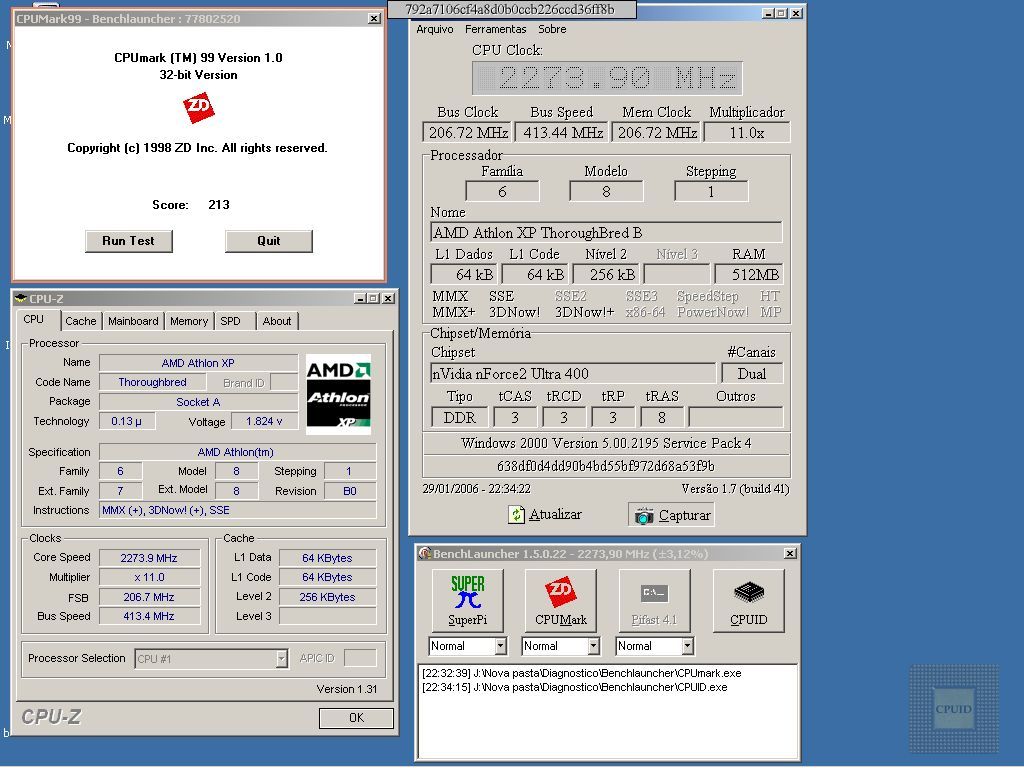Viewport: 1024px width, 768px height.
Task: Click the Tipo value 'DDR'
Action: tap(460, 417)
